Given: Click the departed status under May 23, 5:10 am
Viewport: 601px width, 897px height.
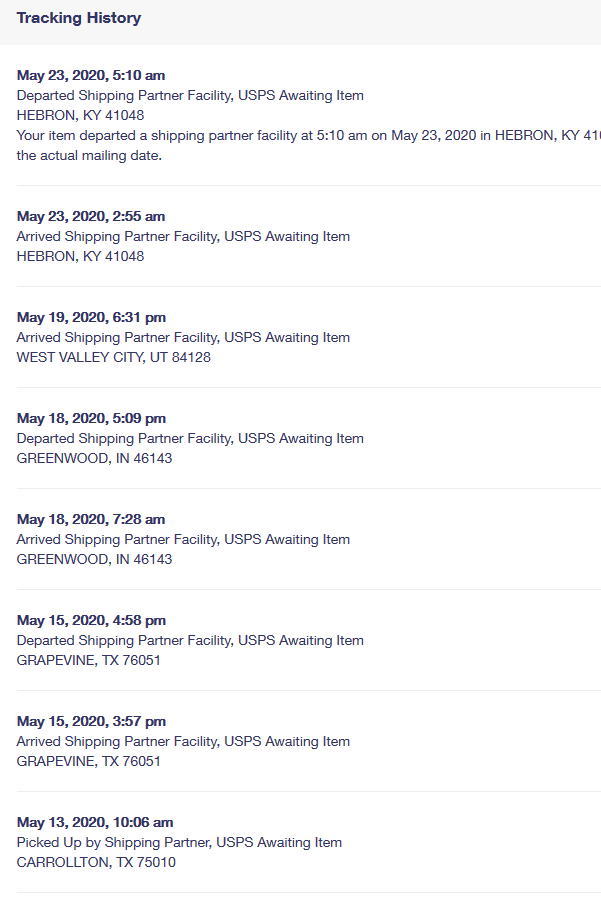Looking at the screenshot, I should 190,95.
